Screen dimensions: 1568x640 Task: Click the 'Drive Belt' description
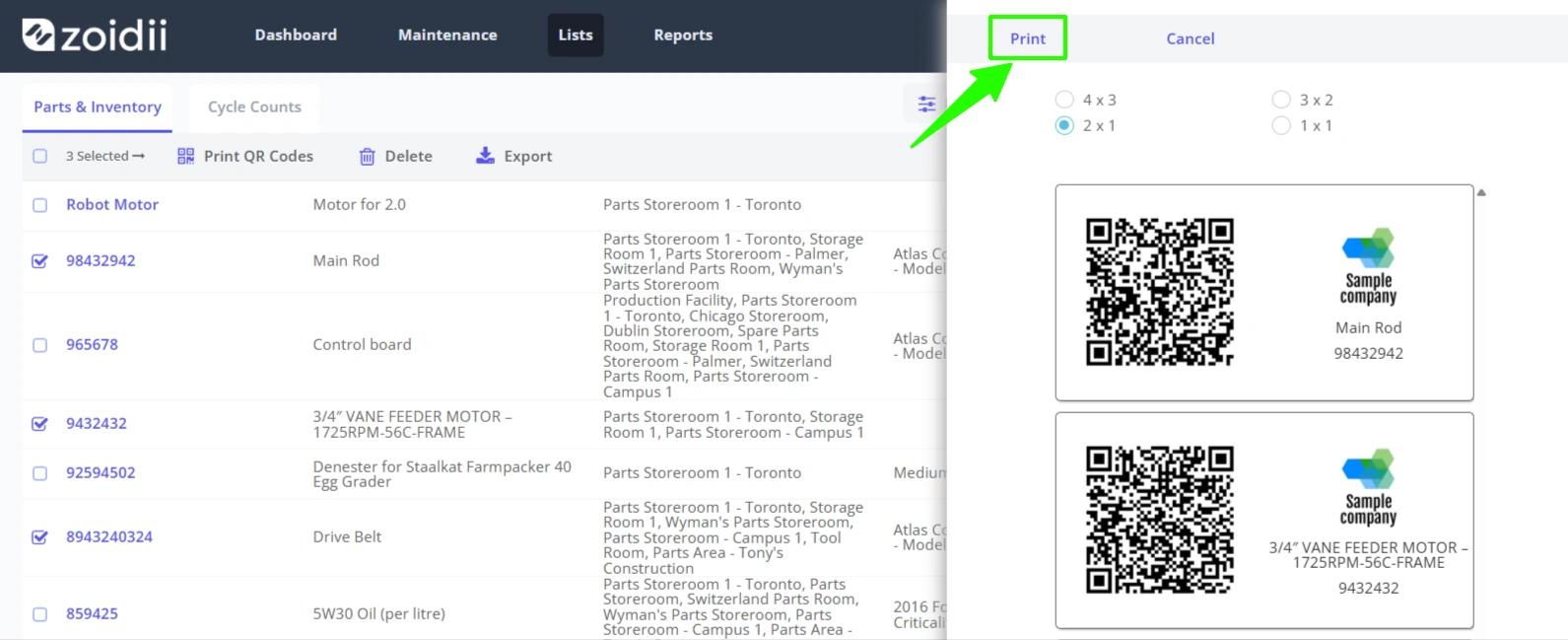347,536
